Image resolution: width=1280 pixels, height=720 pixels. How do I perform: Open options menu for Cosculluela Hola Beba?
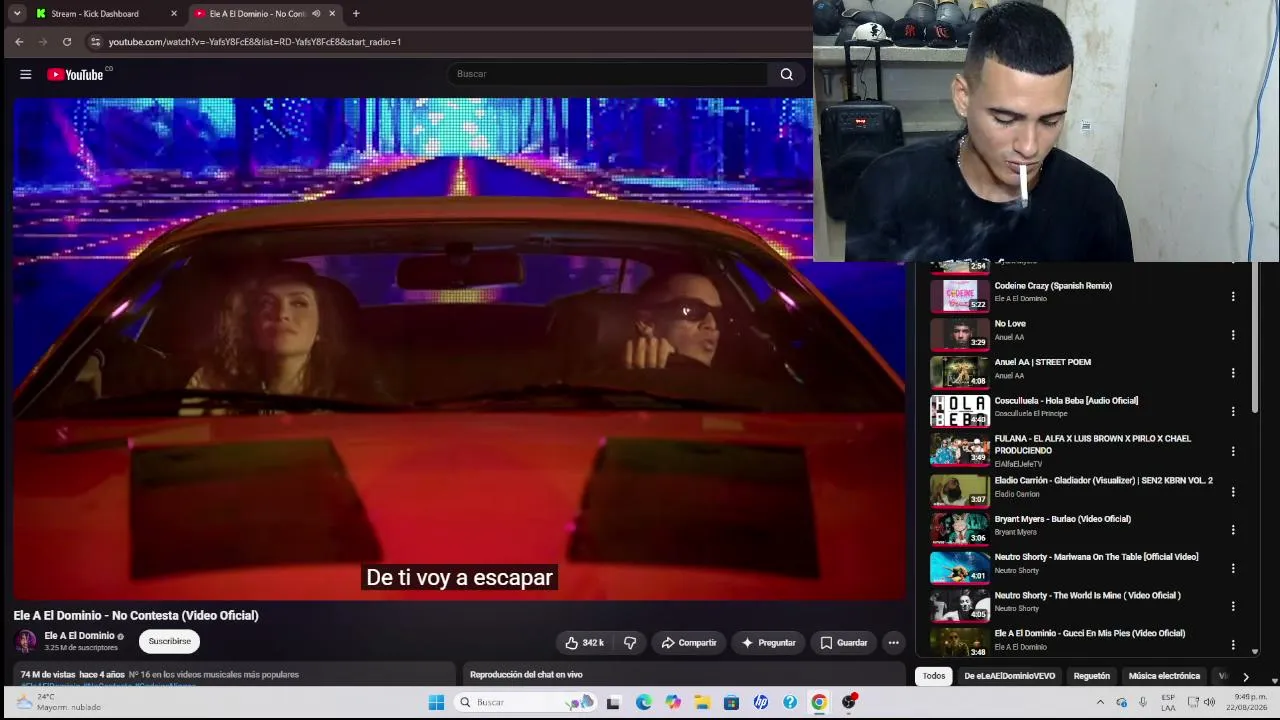(x=1233, y=411)
